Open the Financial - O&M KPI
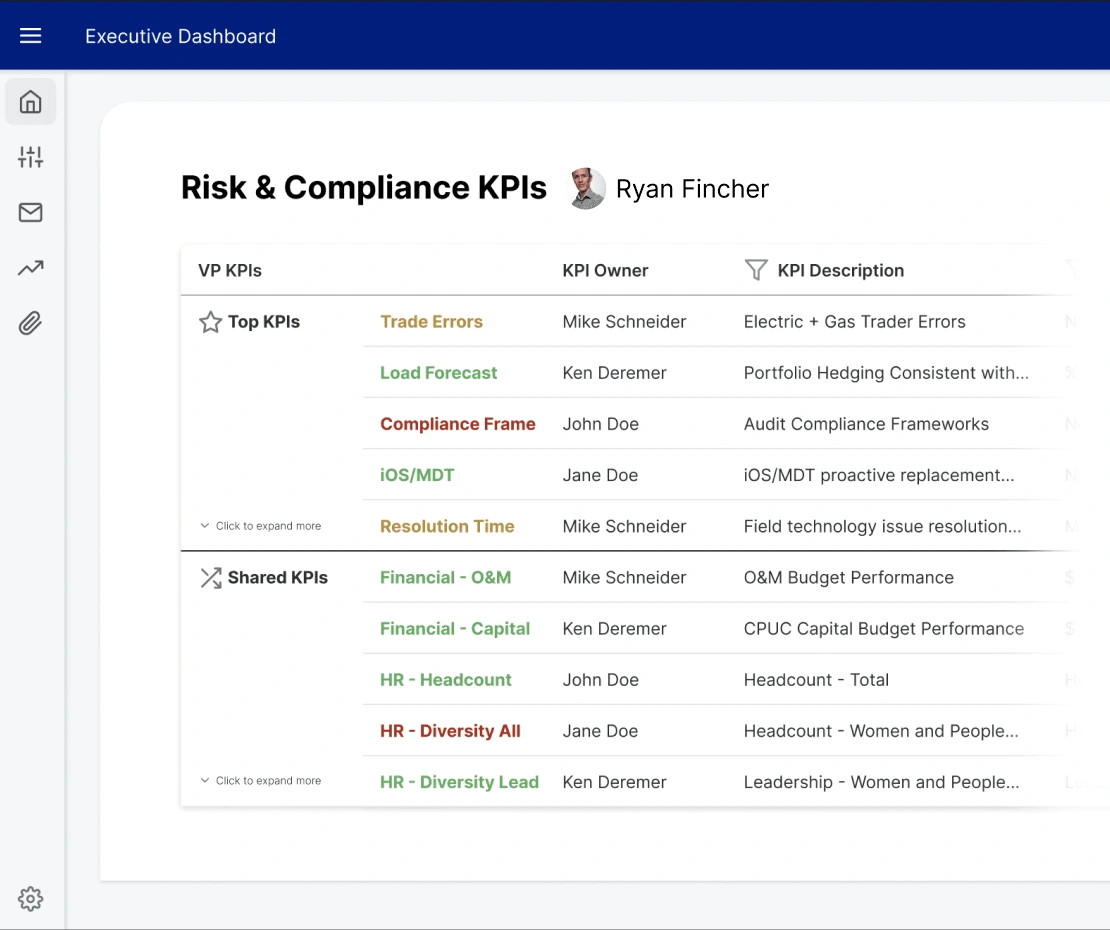 coord(445,578)
